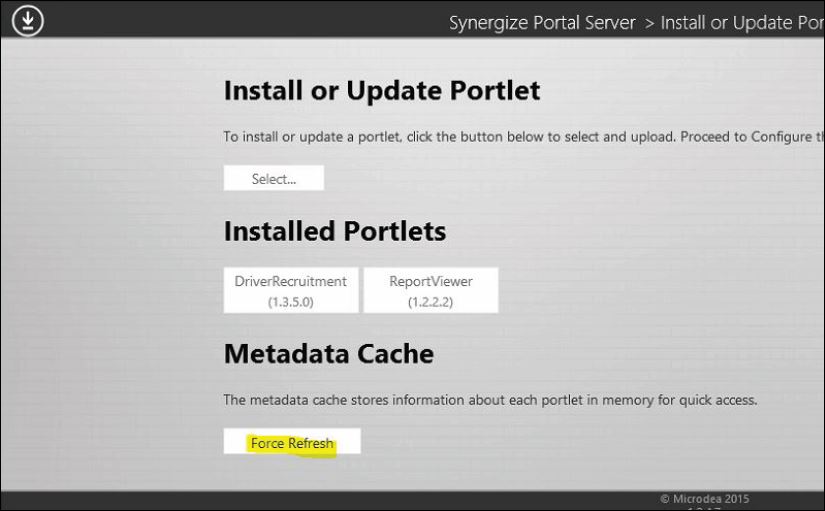Viewport: 825px width, 511px height.
Task: Open the Synergize Portal Server breadcrumb
Action: coord(542,23)
